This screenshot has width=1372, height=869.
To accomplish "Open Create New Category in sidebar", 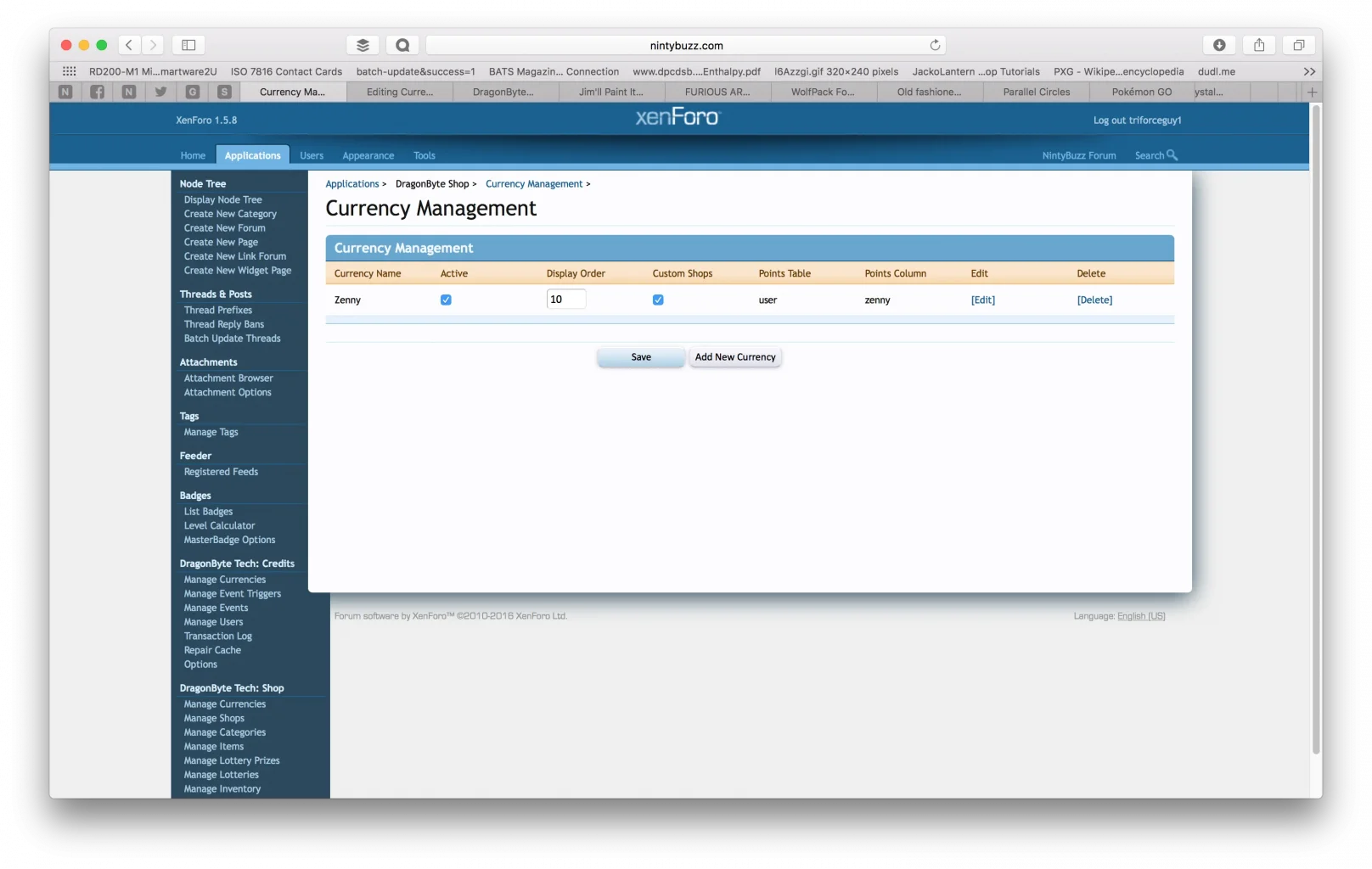I will [x=230, y=214].
